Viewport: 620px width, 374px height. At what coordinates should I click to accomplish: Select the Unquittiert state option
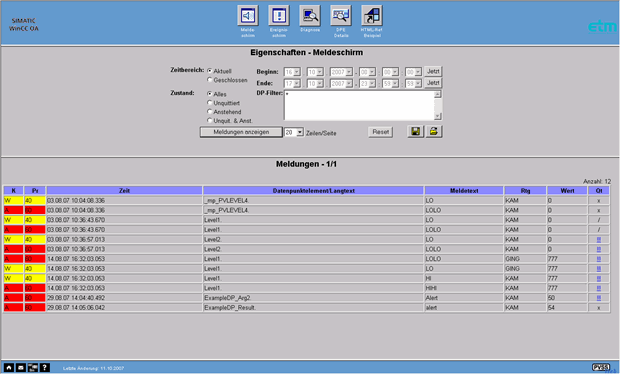[210, 103]
